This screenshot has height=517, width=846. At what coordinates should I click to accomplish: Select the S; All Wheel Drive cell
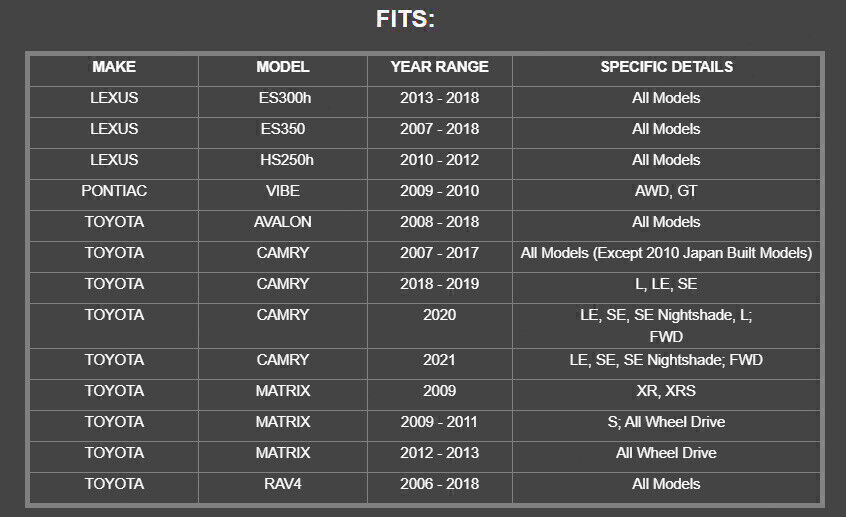666,422
